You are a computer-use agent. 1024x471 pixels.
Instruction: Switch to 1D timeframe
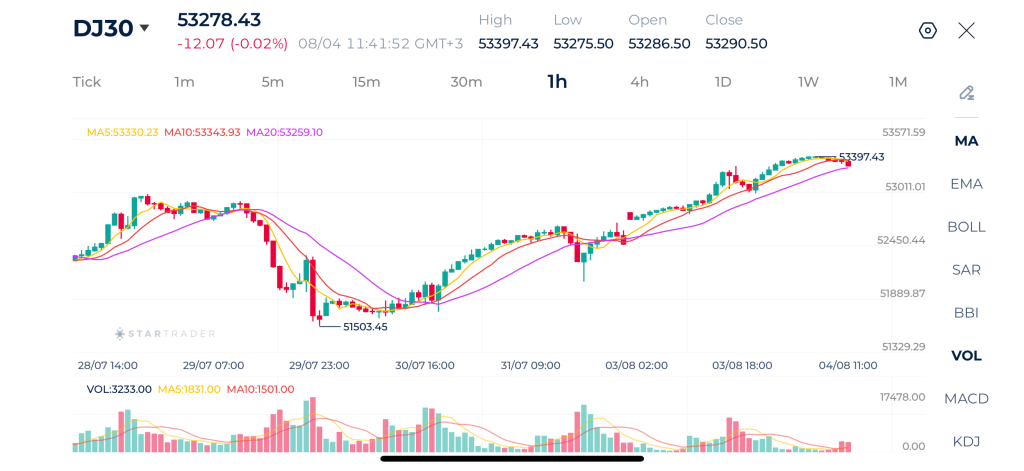click(x=722, y=82)
